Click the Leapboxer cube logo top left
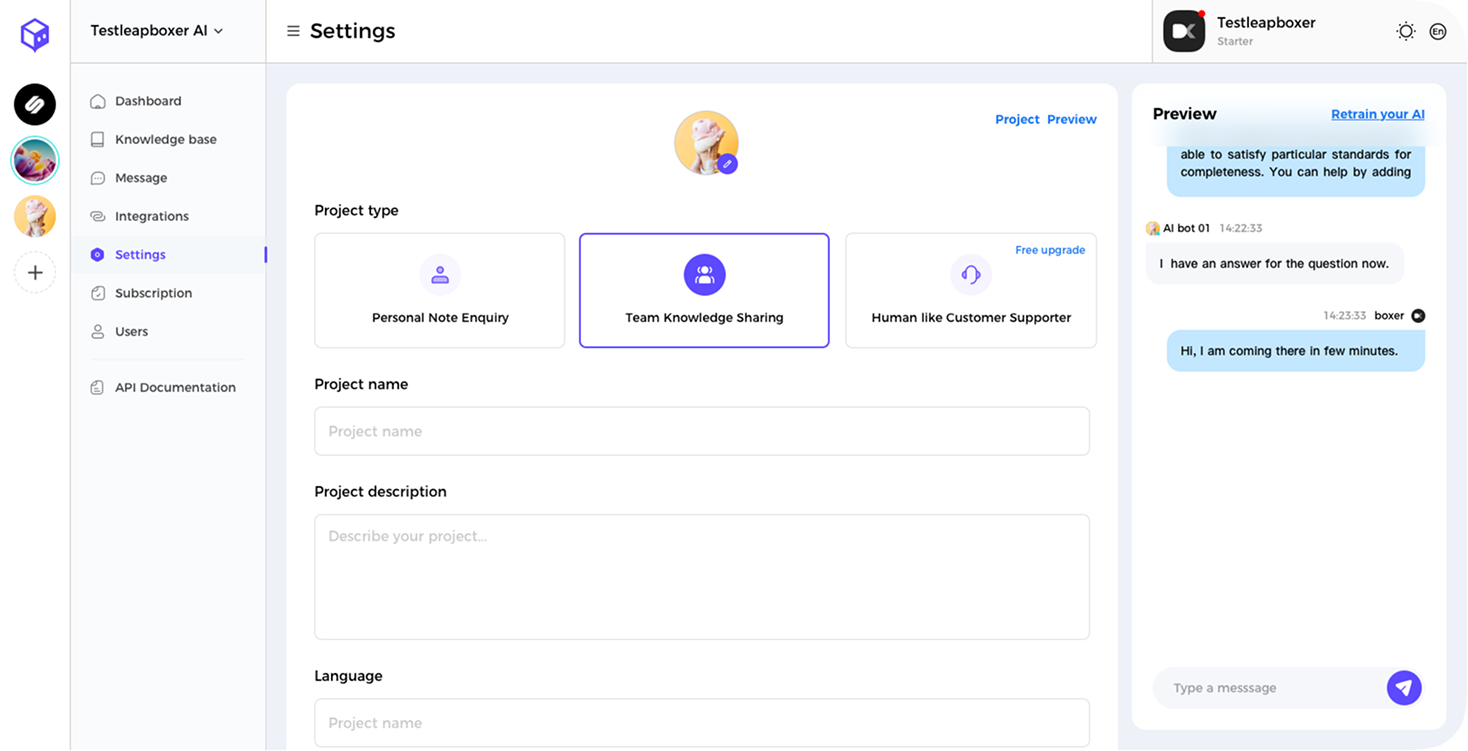The height and width of the screenshot is (751, 1468). point(35,35)
